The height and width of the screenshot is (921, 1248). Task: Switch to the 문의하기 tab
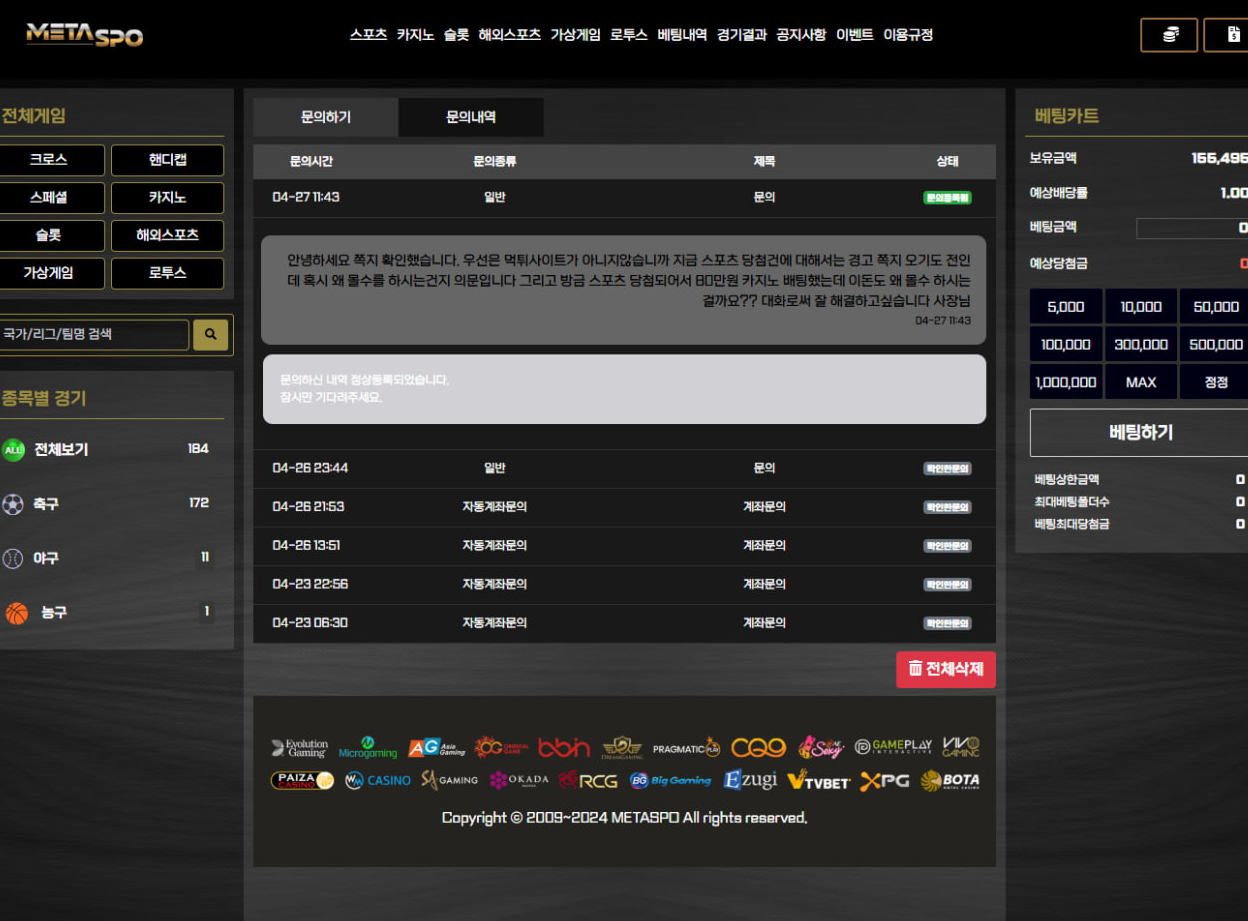pos(326,117)
